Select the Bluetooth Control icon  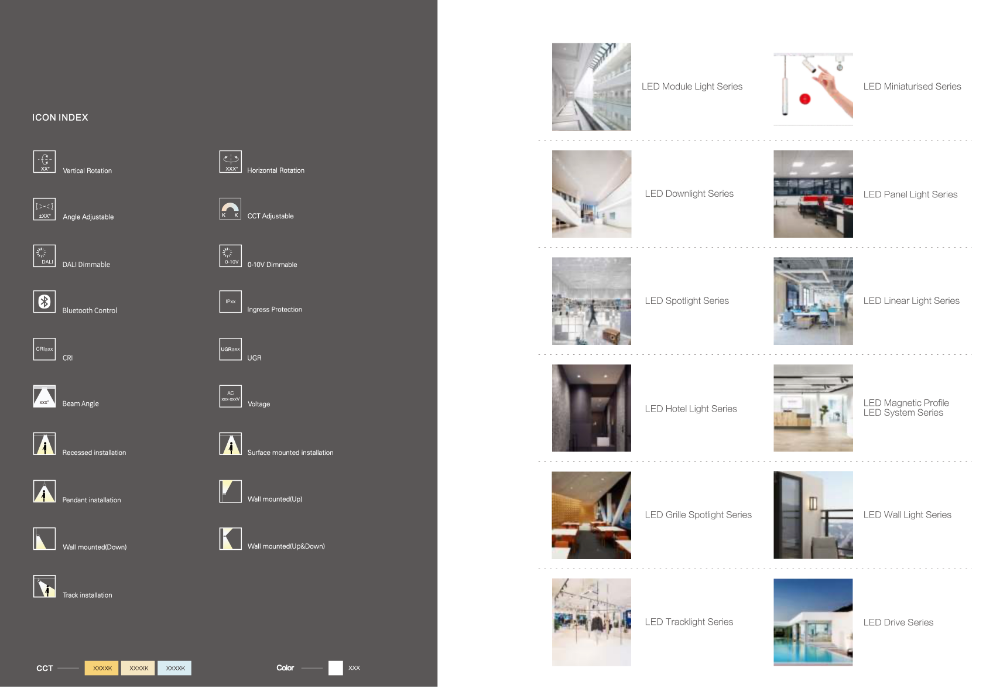pos(45,302)
